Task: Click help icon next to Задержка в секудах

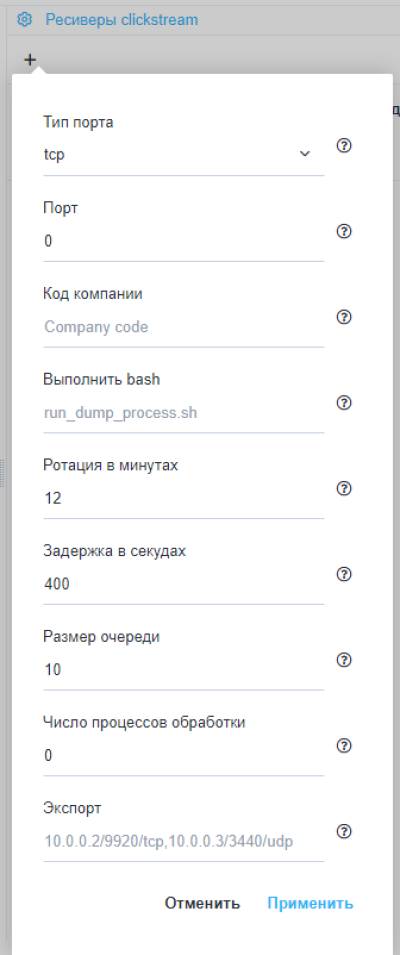Action: pyautogui.click(x=345, y=575)
